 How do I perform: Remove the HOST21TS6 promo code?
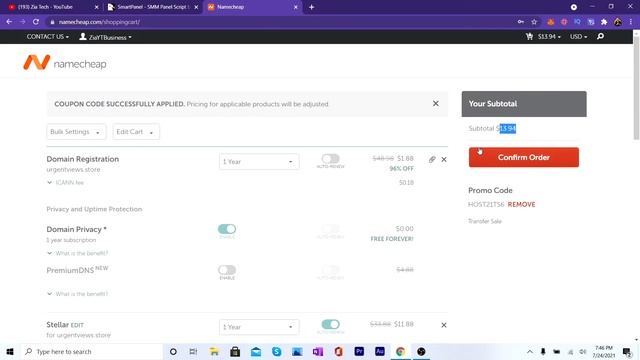click(521, 204)
